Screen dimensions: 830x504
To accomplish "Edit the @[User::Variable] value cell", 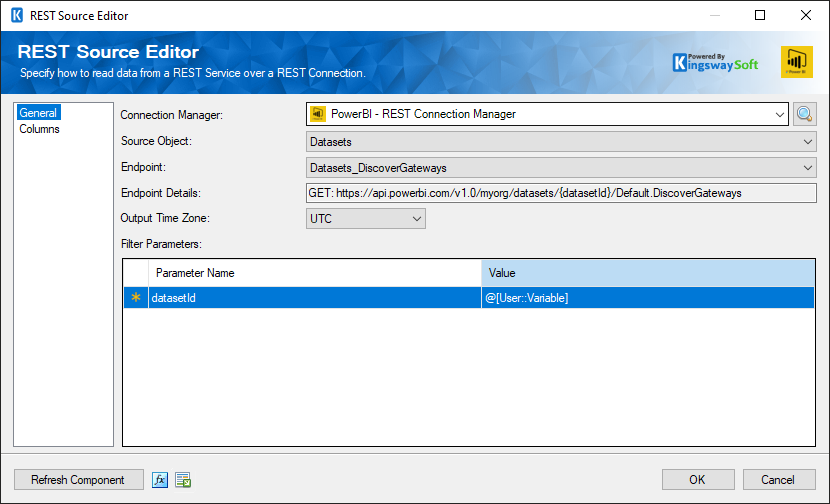I will coord(648,298).
